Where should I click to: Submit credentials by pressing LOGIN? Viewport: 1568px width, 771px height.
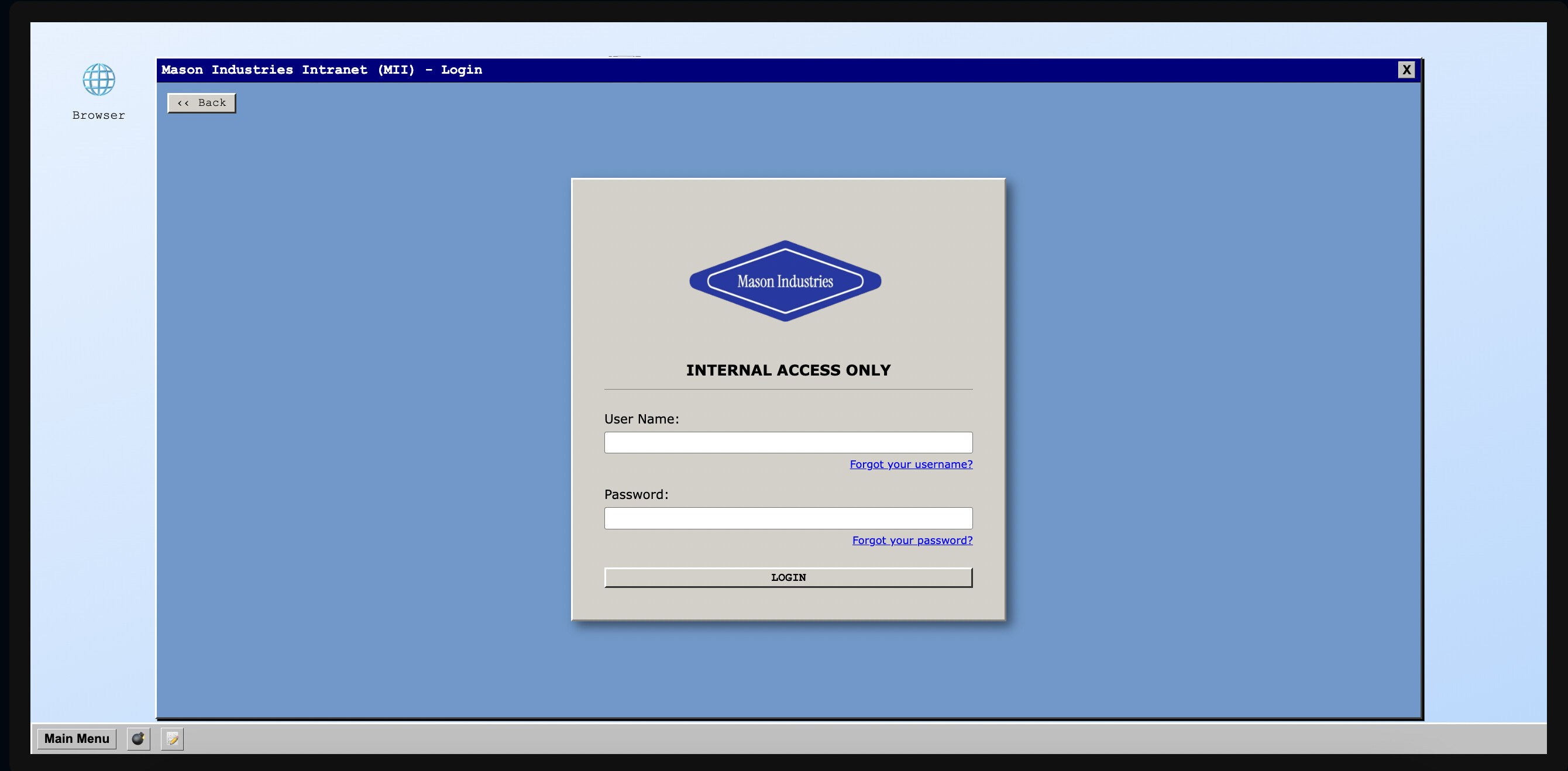coord(788,577)
